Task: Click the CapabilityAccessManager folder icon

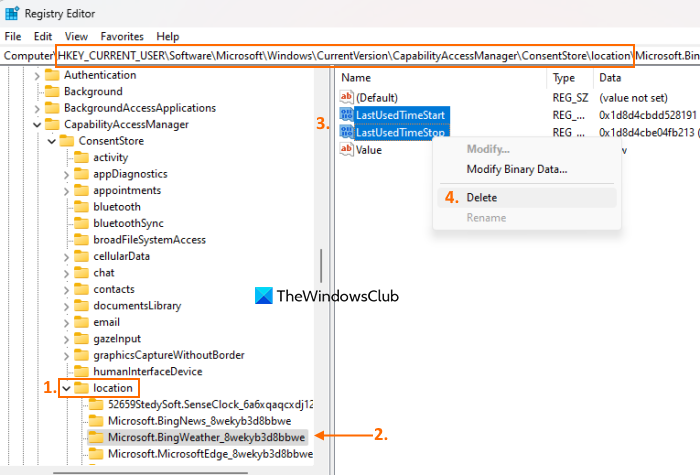Action: pos(52,124)
